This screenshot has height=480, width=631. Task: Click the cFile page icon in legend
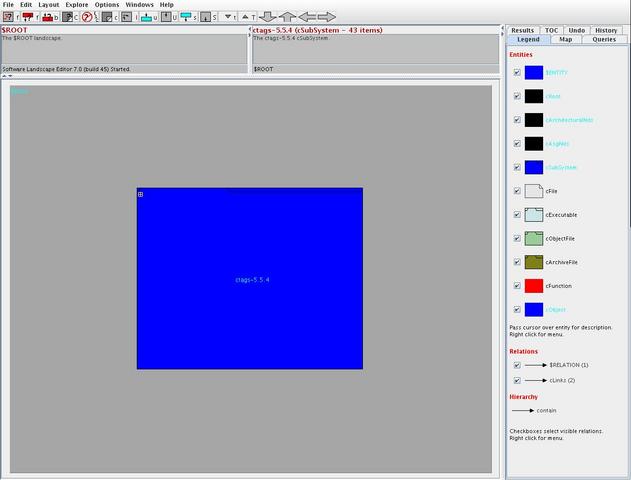[x=534, y=191]
